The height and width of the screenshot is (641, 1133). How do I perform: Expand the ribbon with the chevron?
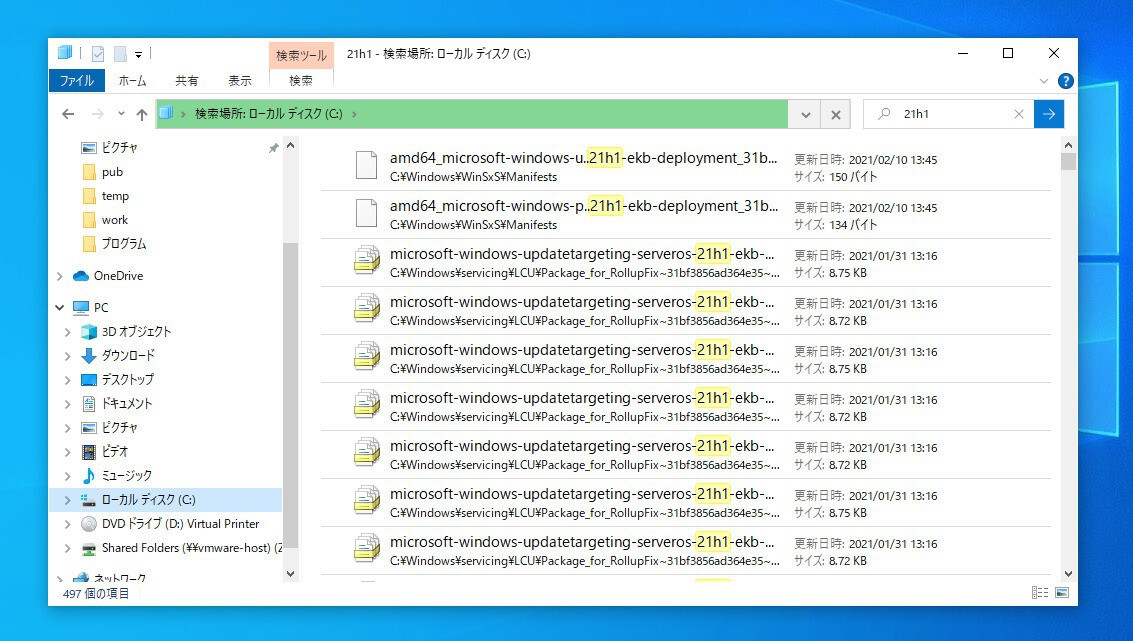click(x=1043, y=81)
